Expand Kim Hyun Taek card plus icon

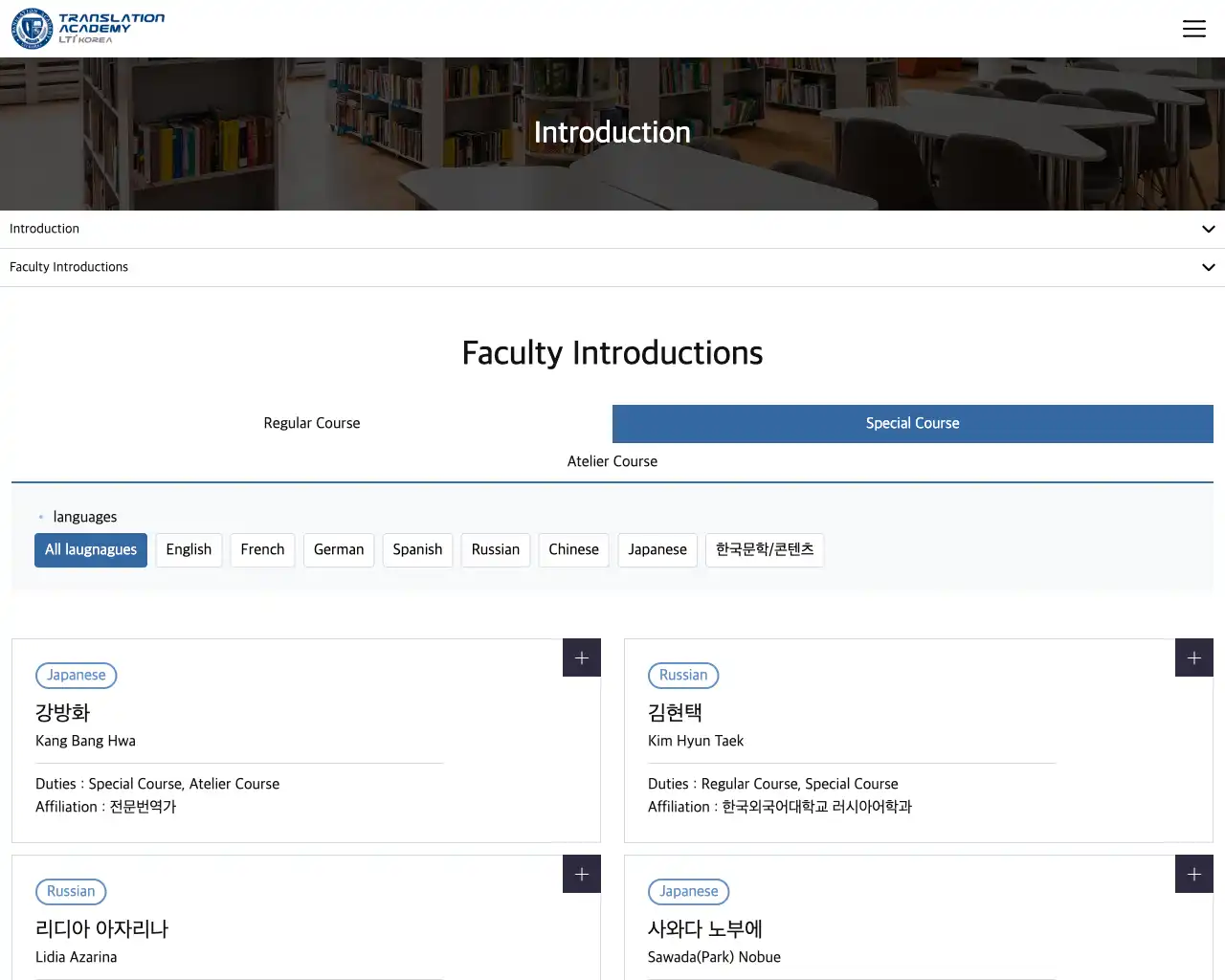point(1193,657)
